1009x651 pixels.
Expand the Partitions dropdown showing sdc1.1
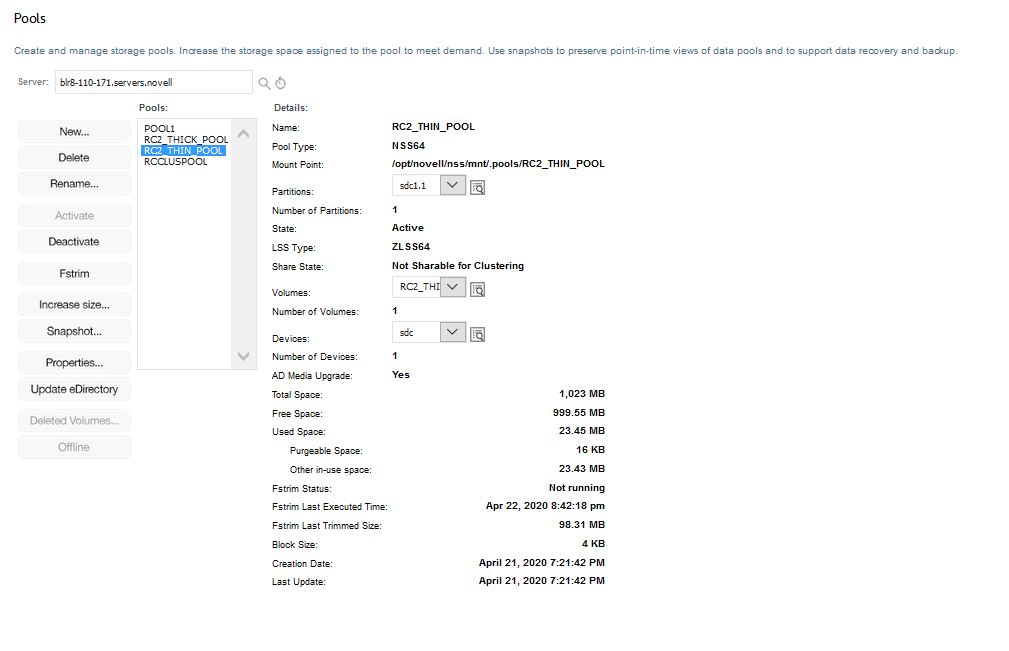pos(452,186)
